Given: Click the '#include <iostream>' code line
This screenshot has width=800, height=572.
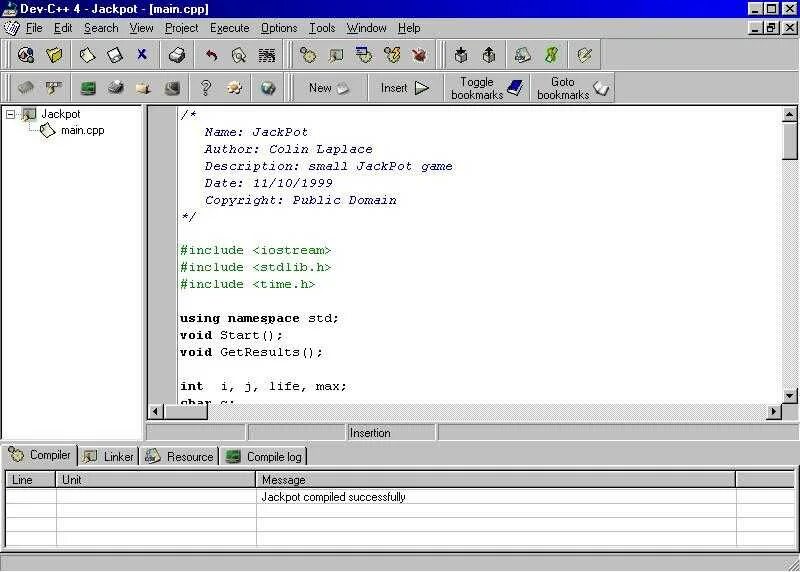Looking at the screenshot, I should click(255, 251).
